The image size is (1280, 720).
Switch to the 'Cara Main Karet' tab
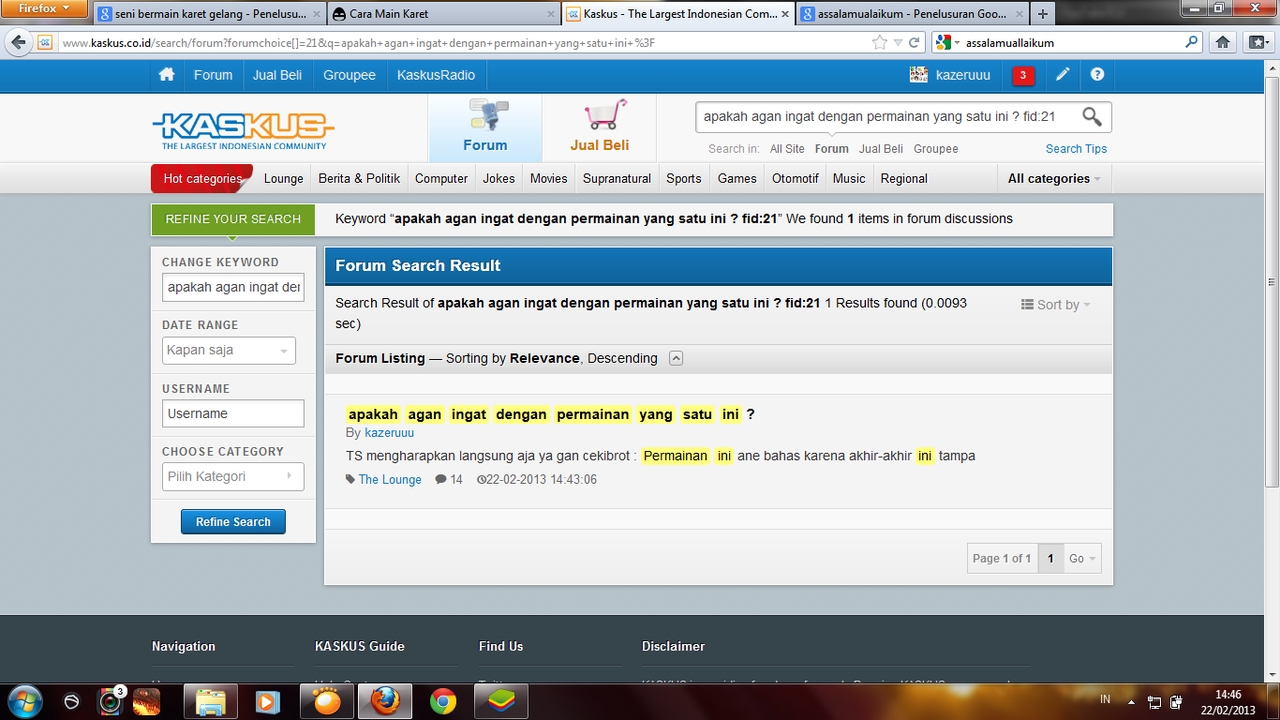pos(444,14)
